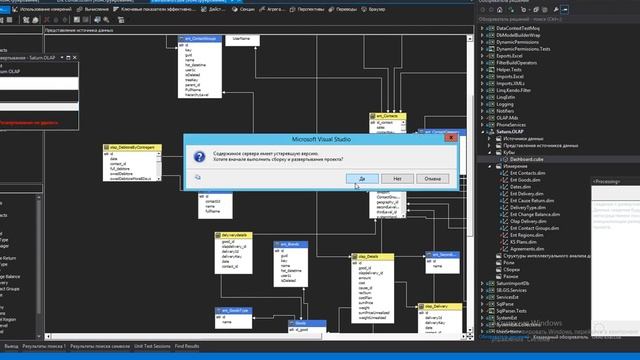
Task: Click the Collapse All icon in Solution Explorer
Action: tap(536, 9)
